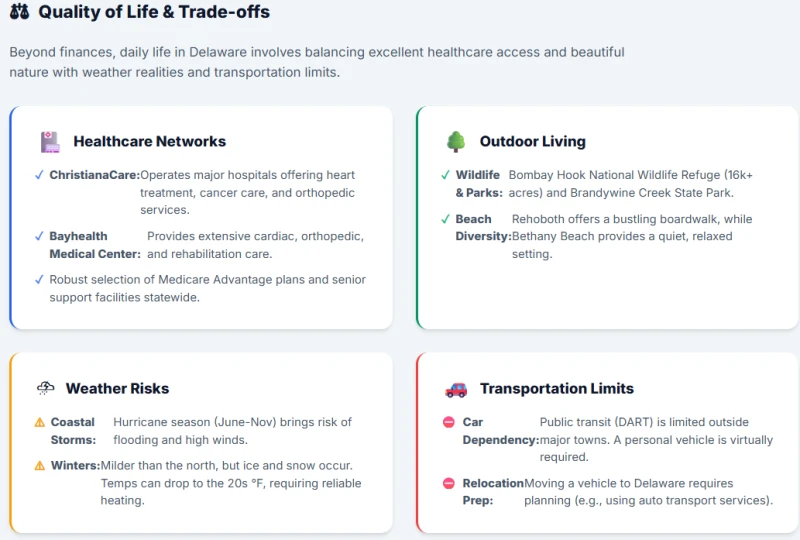
Task: Click the red no-entry icon by Relocation Prep
Action: [449, 484]
